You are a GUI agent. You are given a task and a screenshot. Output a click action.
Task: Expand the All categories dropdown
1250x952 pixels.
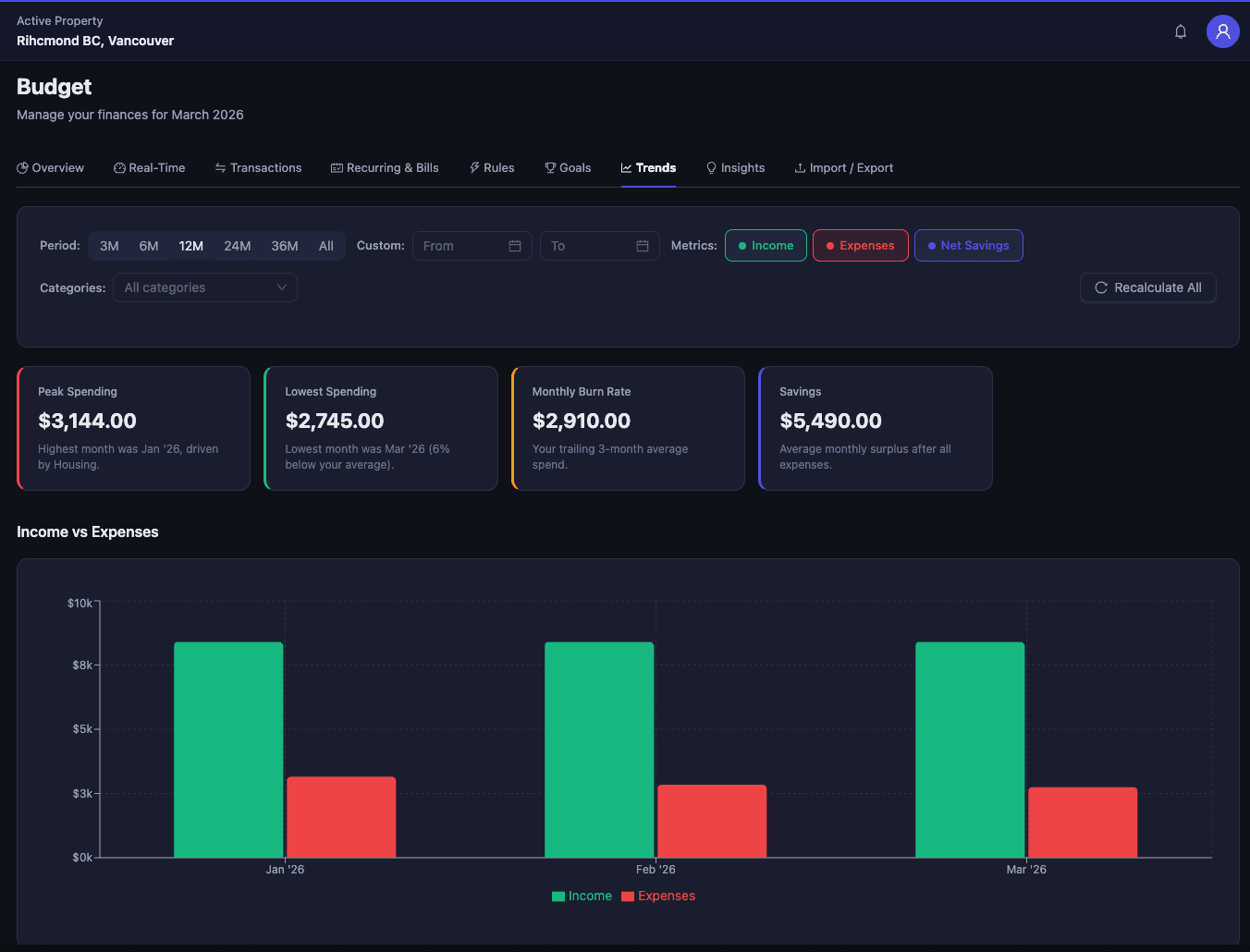tap(205, 287)
